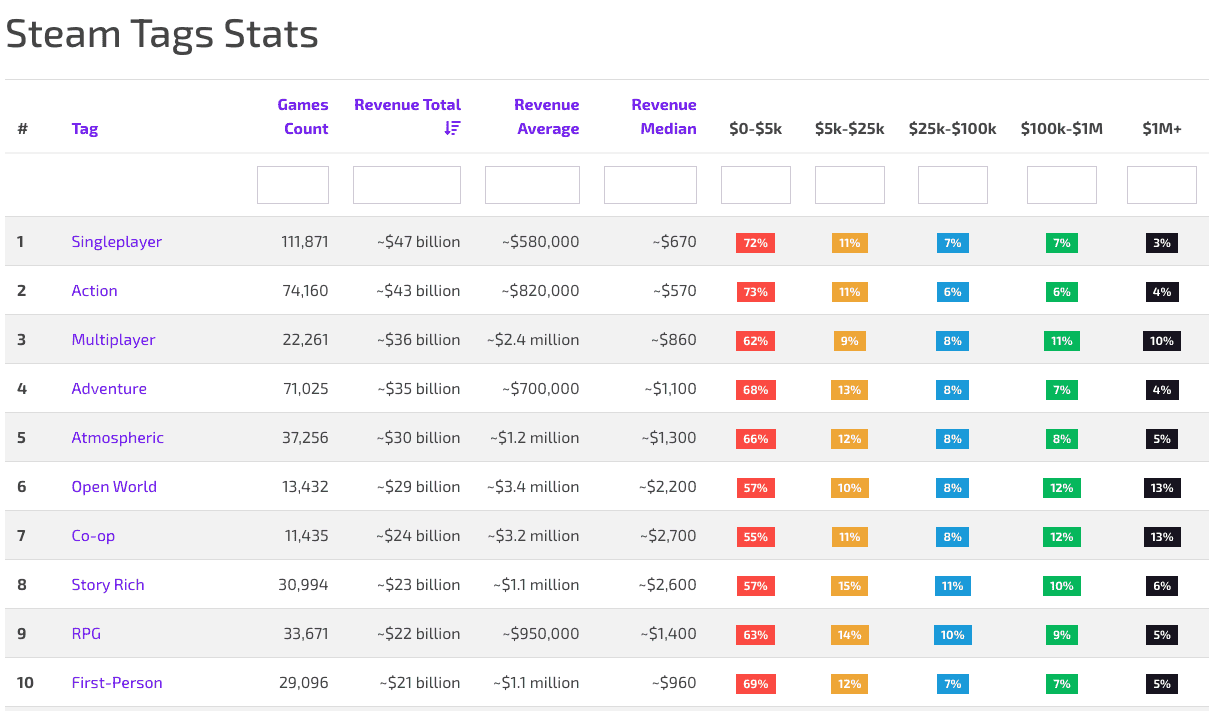Focus the $0-$5k filter input
This screenshot has height=711, width=1216.
(x=756, y=185)
